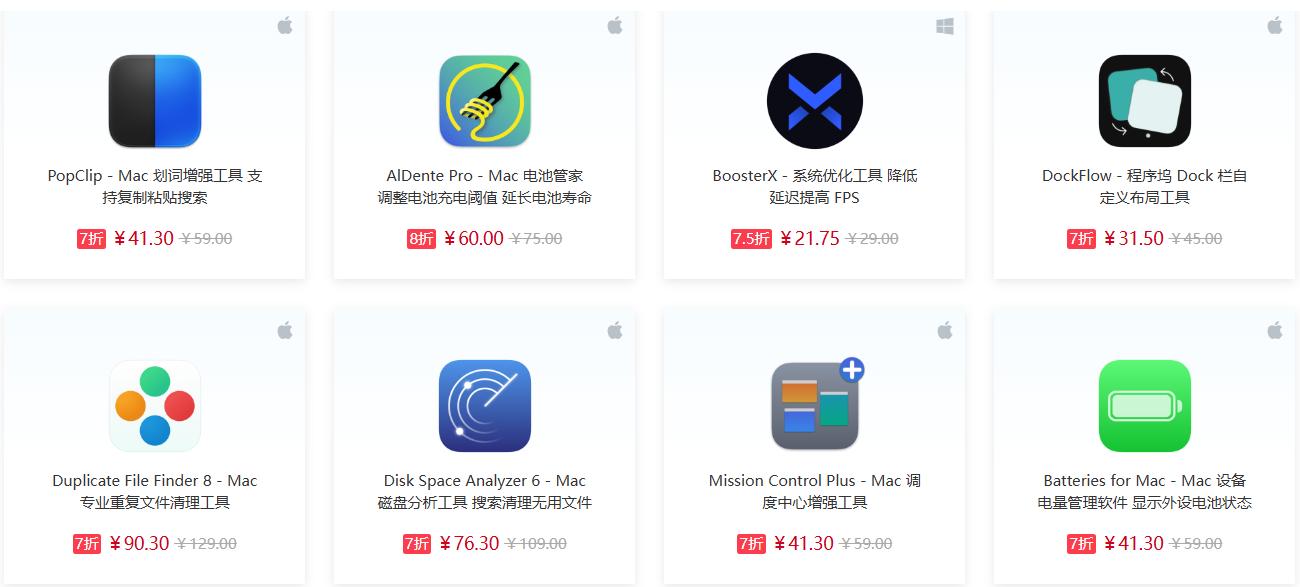This screenshot has width=1300, height=587.
Task: Open the PopClip product title link
Action: (x=155, y=187)
